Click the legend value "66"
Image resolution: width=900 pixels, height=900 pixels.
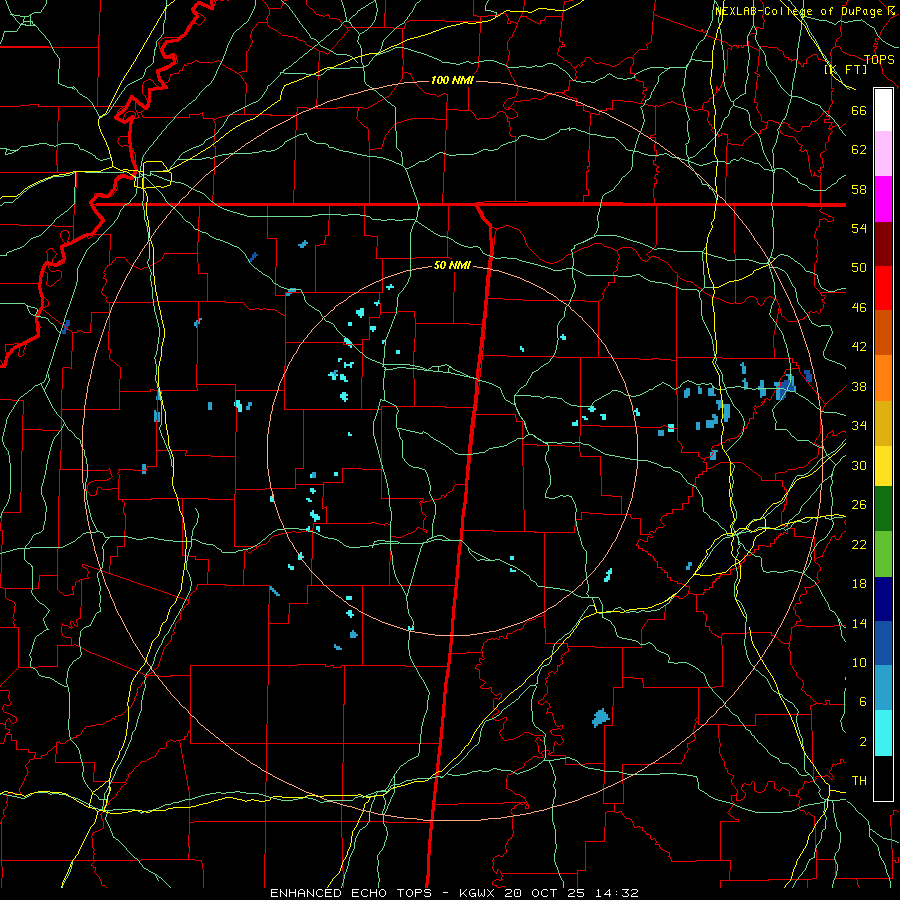859,111
